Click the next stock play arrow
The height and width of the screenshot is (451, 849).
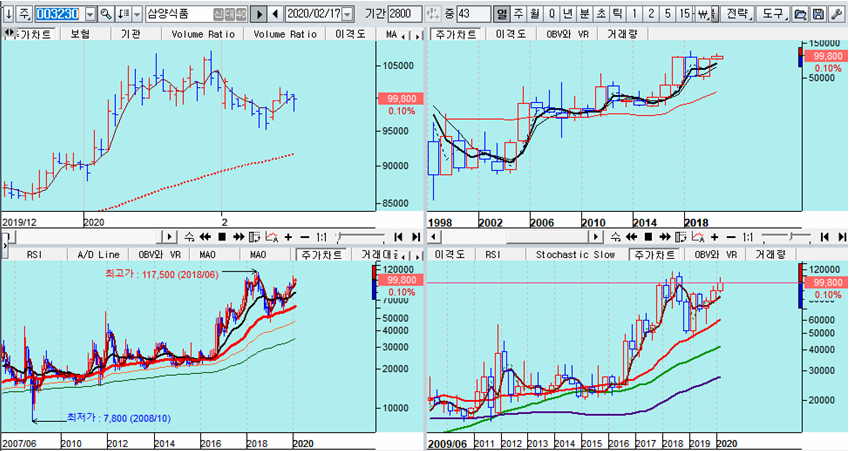[x=260, y=14]
